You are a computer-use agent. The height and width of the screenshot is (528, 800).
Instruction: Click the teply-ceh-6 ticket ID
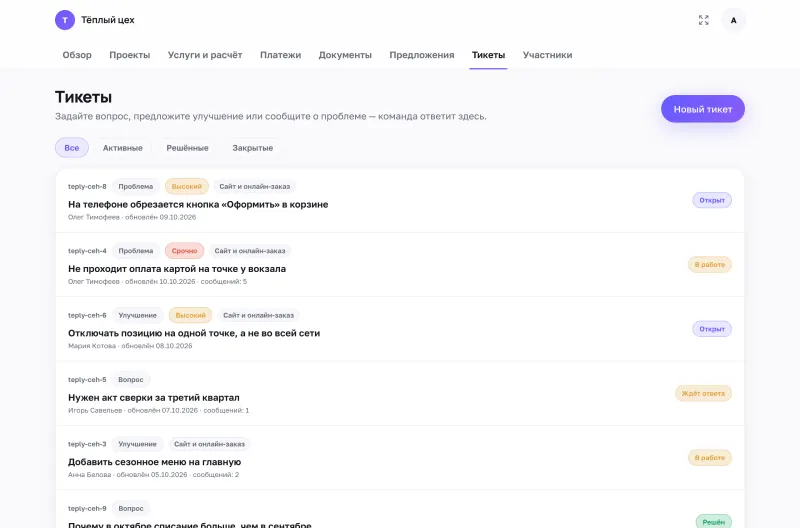[87, 315]
